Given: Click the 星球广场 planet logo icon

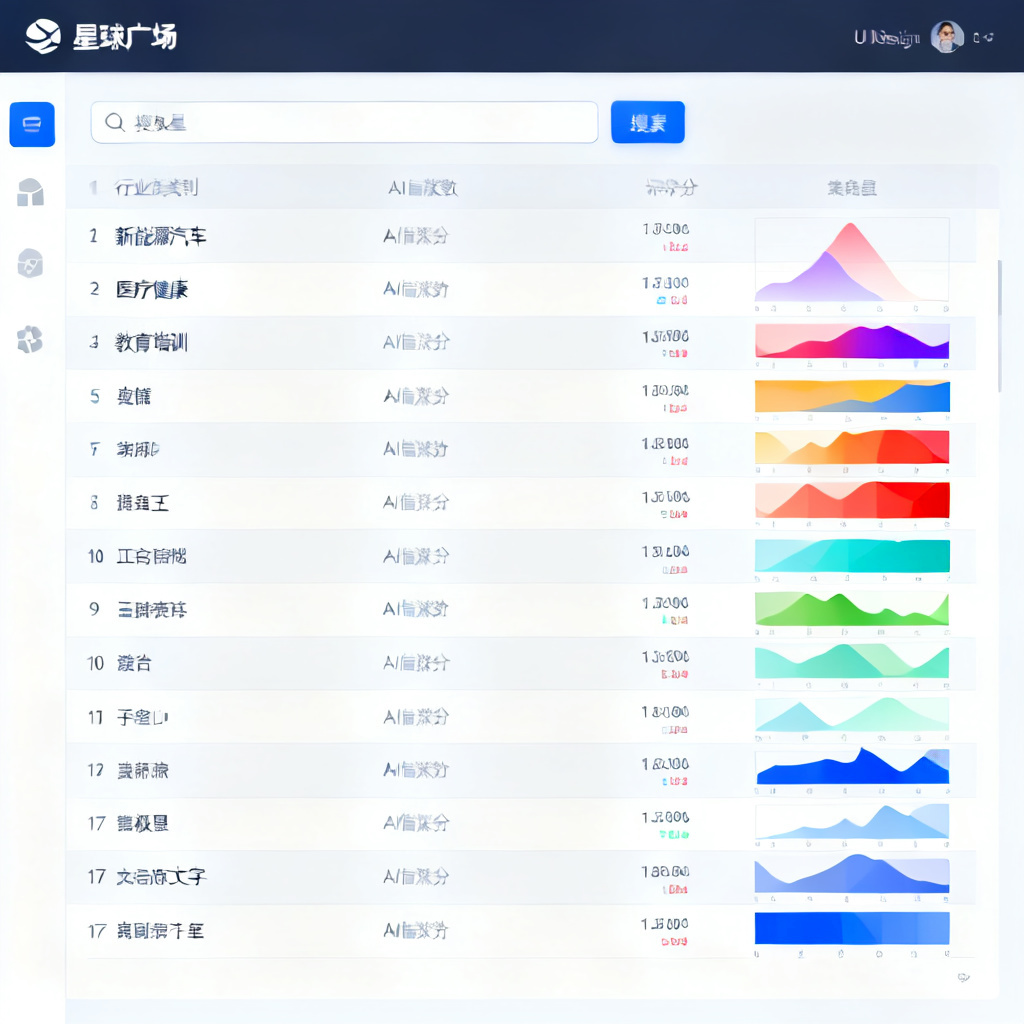Looking at the screenshot, I should (x=43, y=37).
